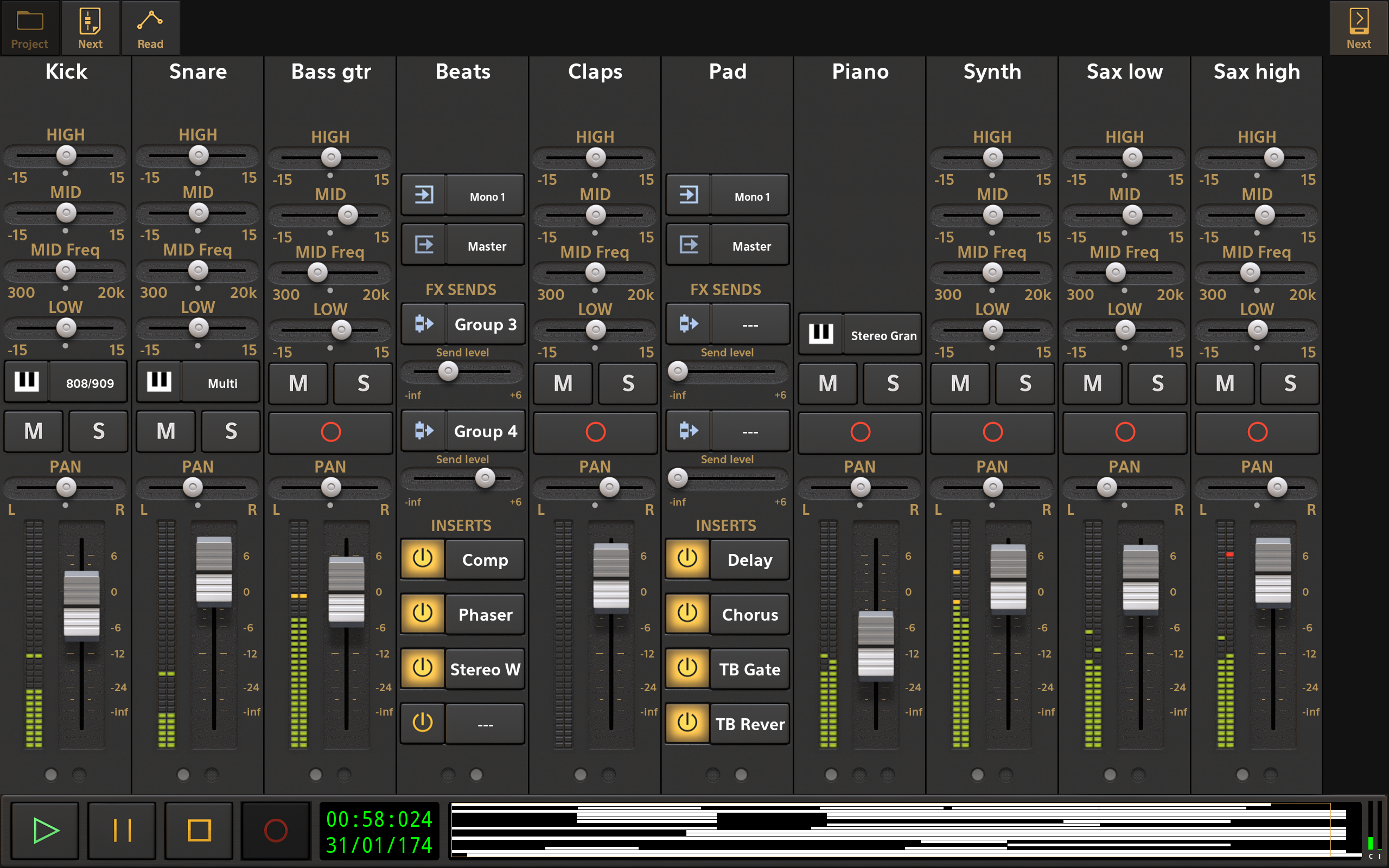Image resolution: width=1389 pixels, height=868 pixels.
Task: Open the Project folder icon
Action: 30,28
